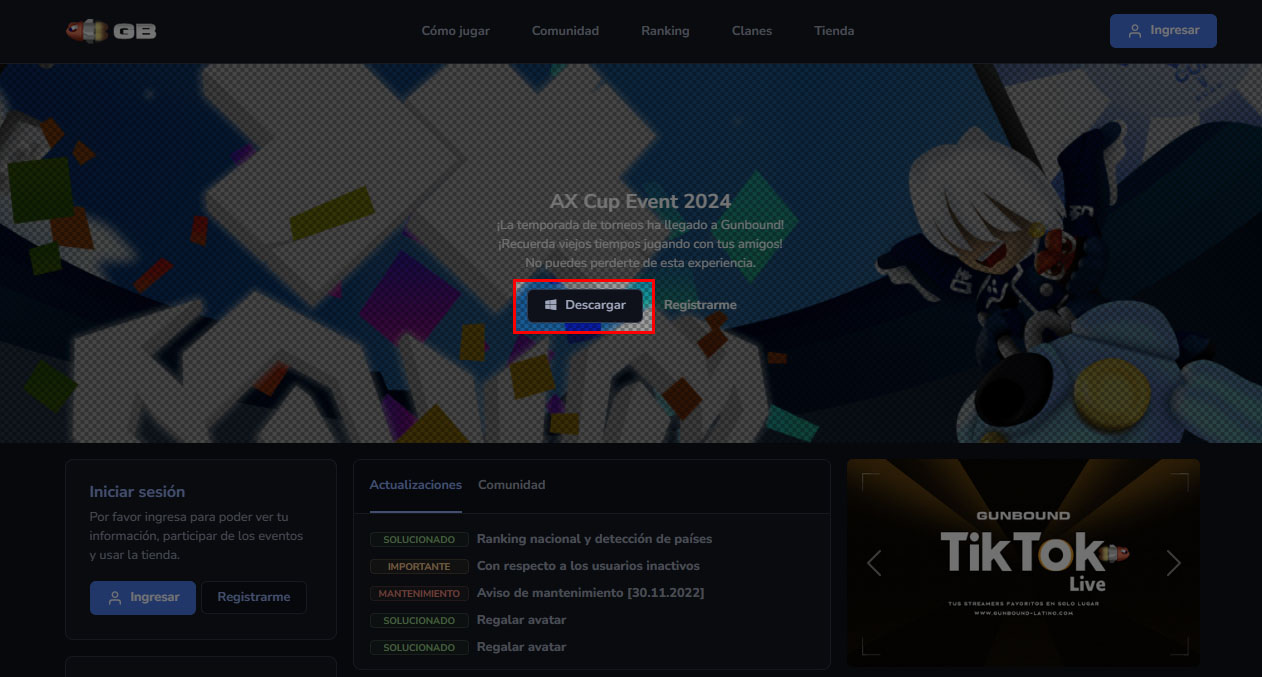Click SOLUCIONADO badge beside Ranking nacional post
Screen dimensions: 1262x677
pyautogui.click(x=419, y=539)
